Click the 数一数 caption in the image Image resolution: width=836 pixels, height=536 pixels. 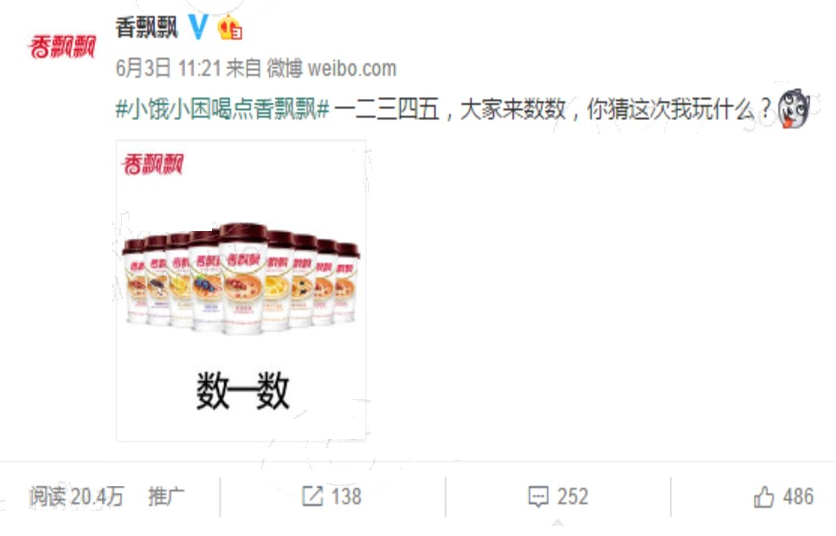(243, 391)
